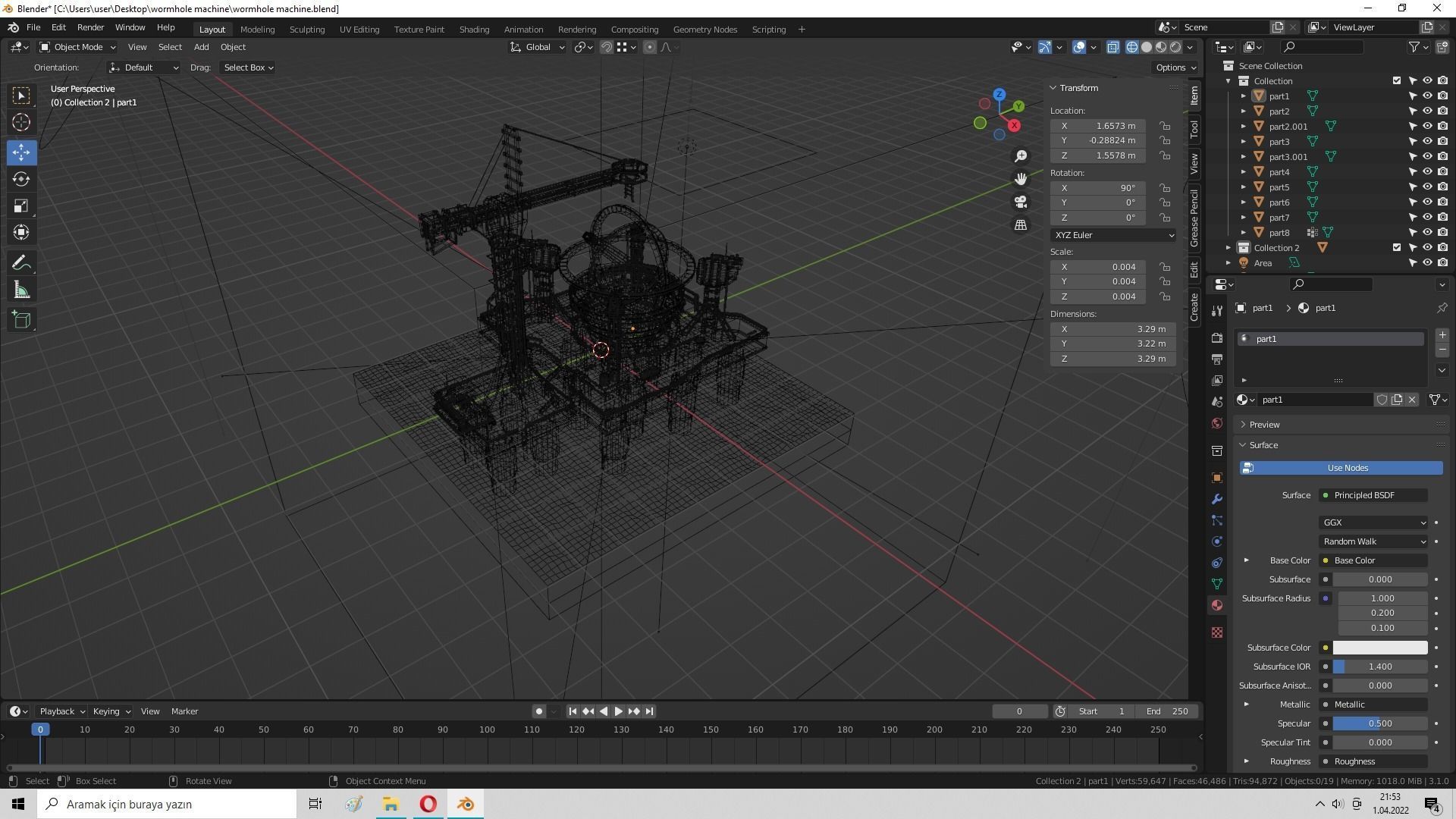Screen dimensions: 1456x819
Task: Click the Use Nodes button
Action: (x=1341, y=468)
